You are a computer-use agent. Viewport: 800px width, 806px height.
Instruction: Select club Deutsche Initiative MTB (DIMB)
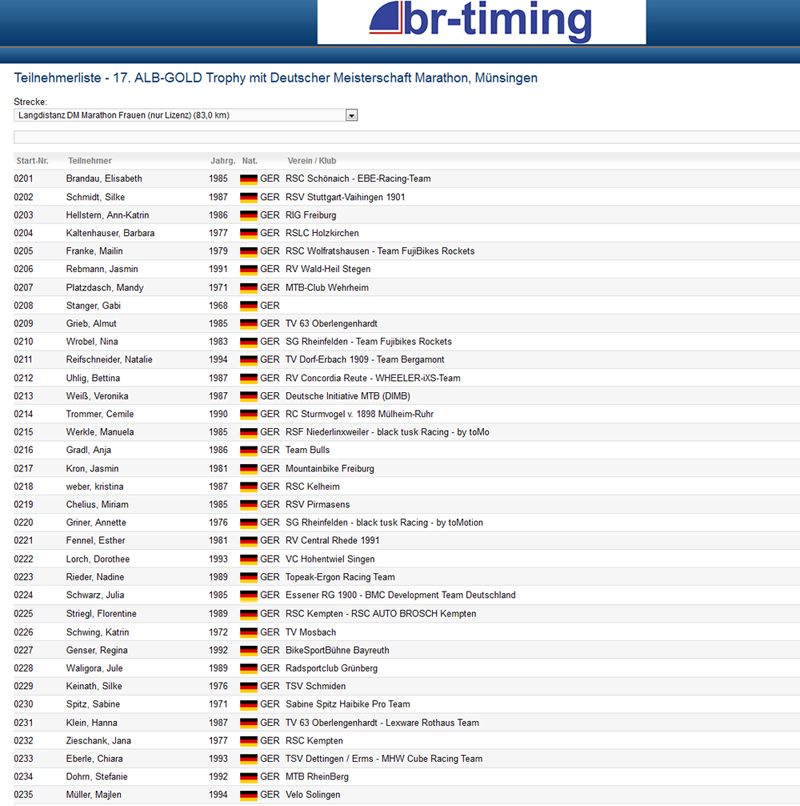click(348, 396)
